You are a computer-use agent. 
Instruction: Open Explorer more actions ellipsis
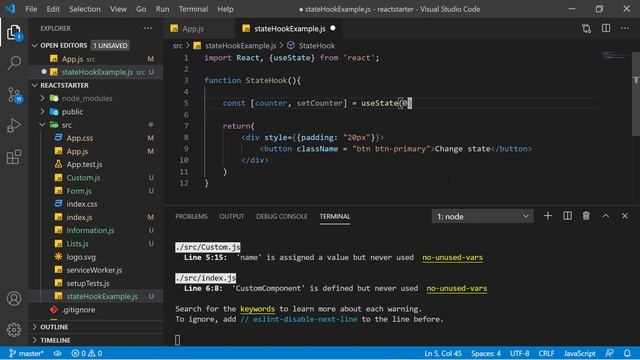[x=148, y=28]
